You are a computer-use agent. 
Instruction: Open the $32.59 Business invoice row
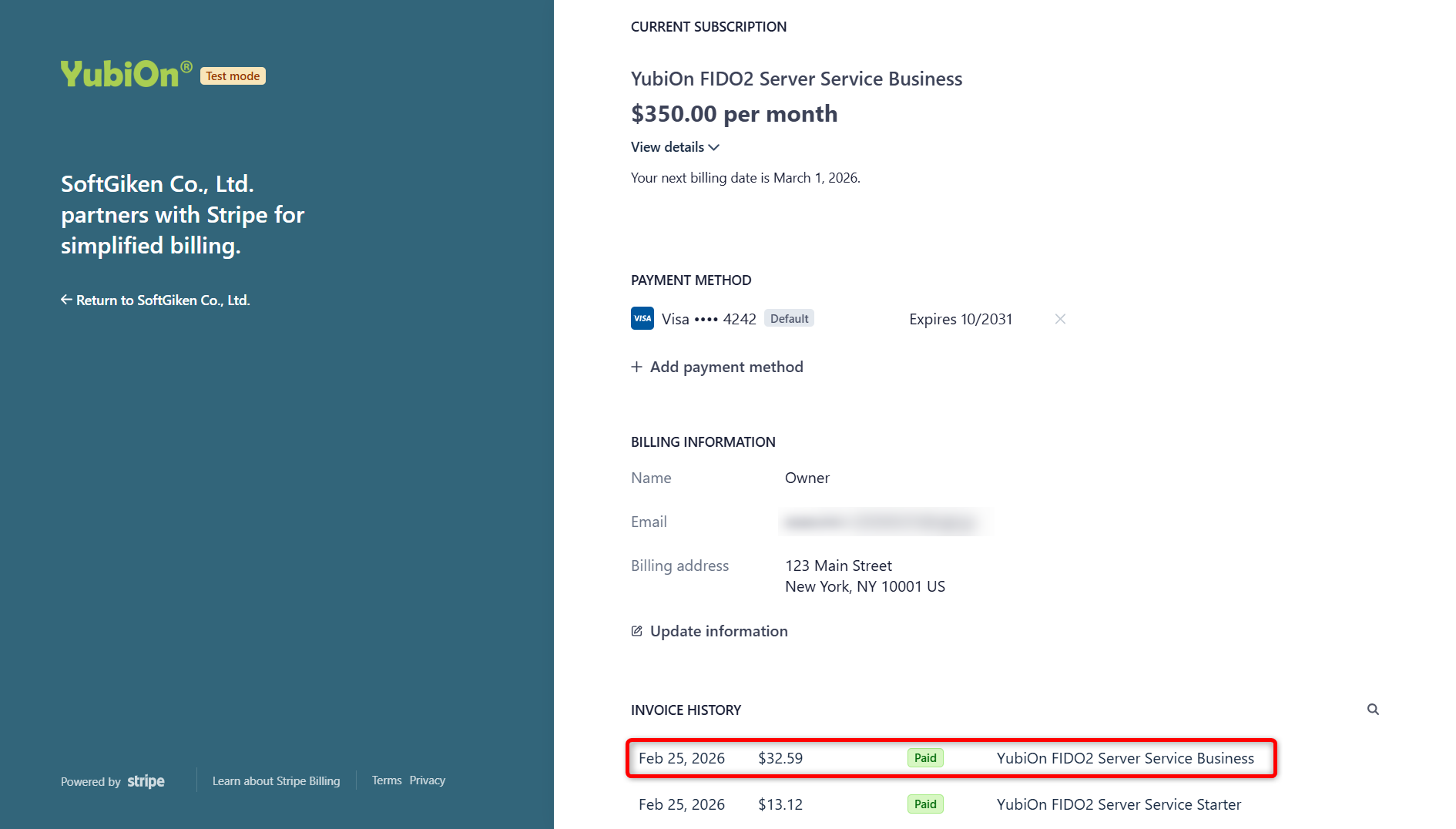[780, 758]
